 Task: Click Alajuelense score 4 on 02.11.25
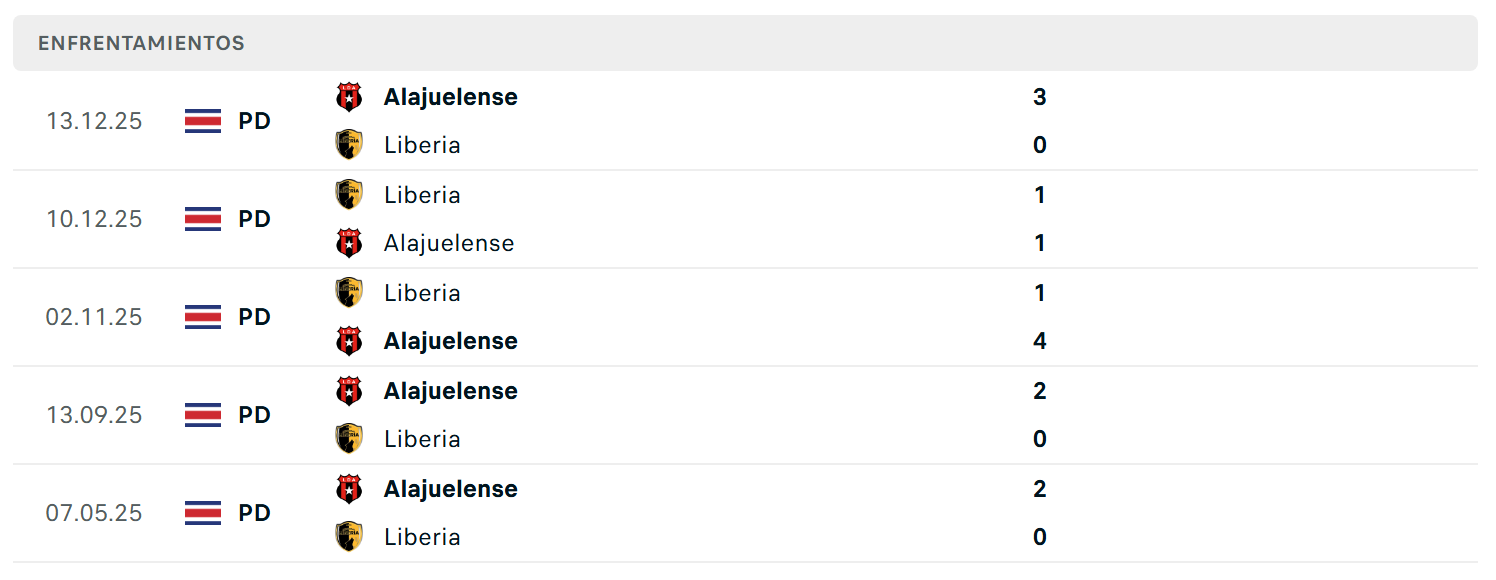(1040, 341)
